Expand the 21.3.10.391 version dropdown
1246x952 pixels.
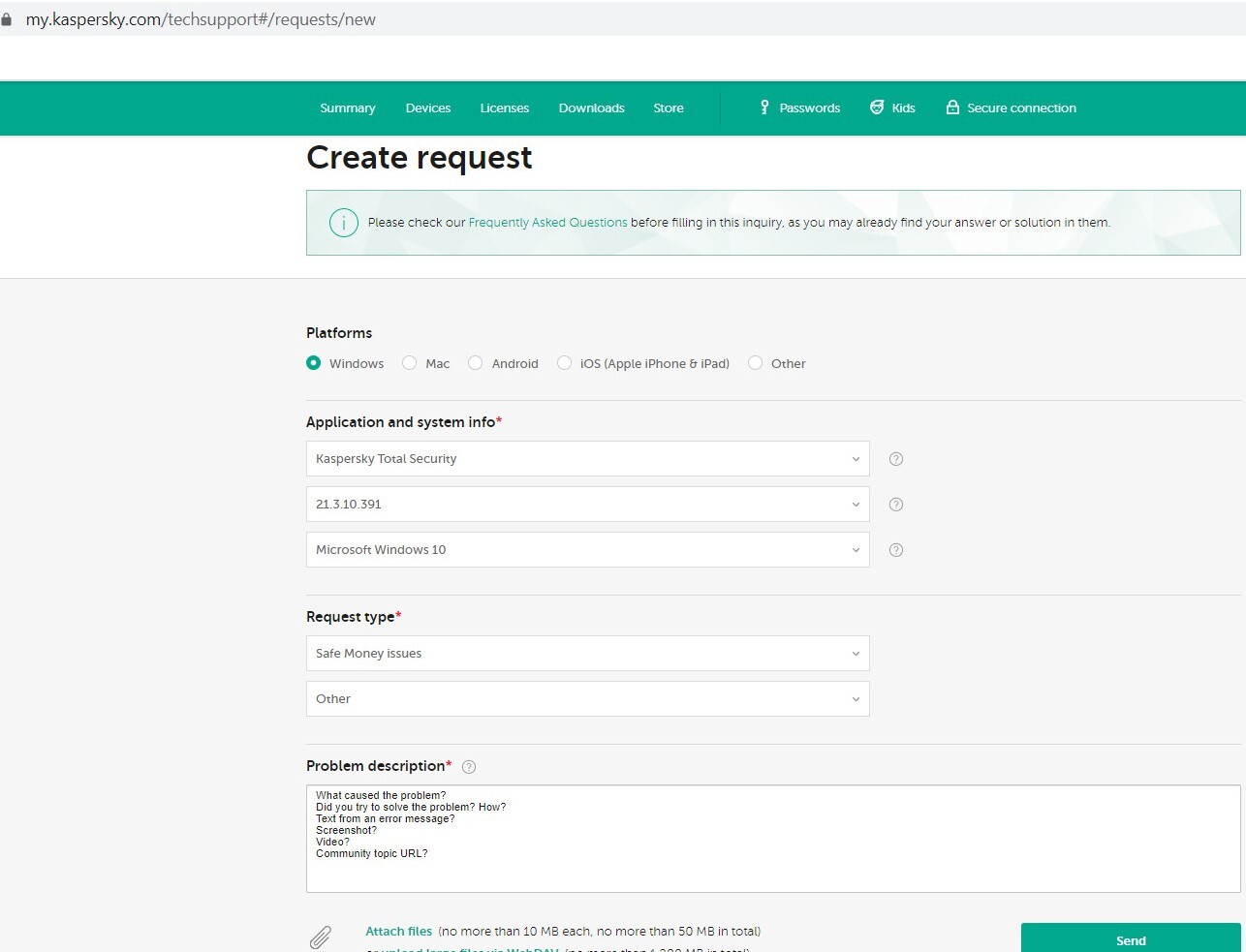(x=587, y=505)
